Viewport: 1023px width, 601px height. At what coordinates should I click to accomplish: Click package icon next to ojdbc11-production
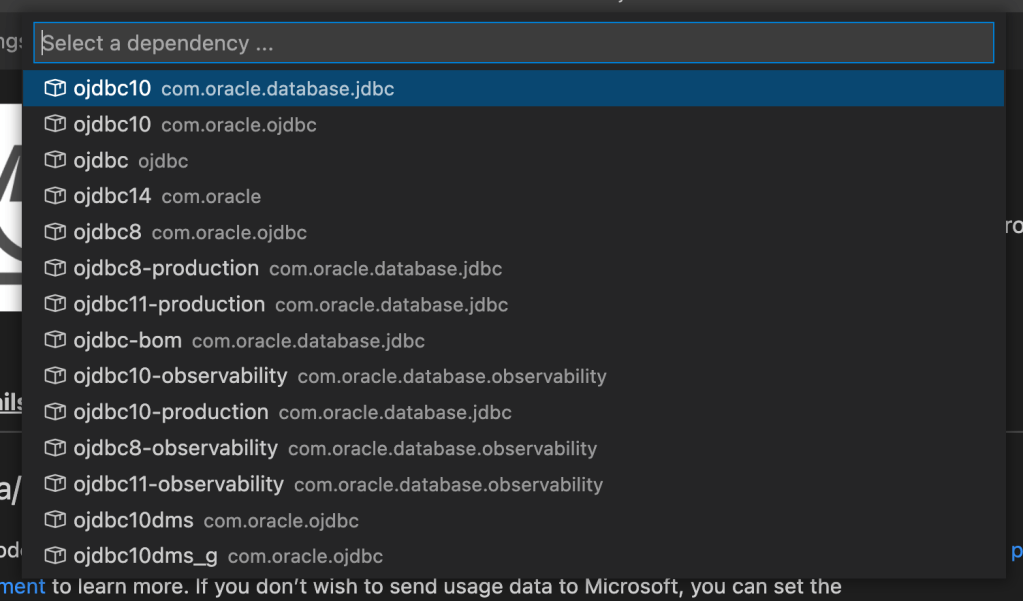(55, 305)
